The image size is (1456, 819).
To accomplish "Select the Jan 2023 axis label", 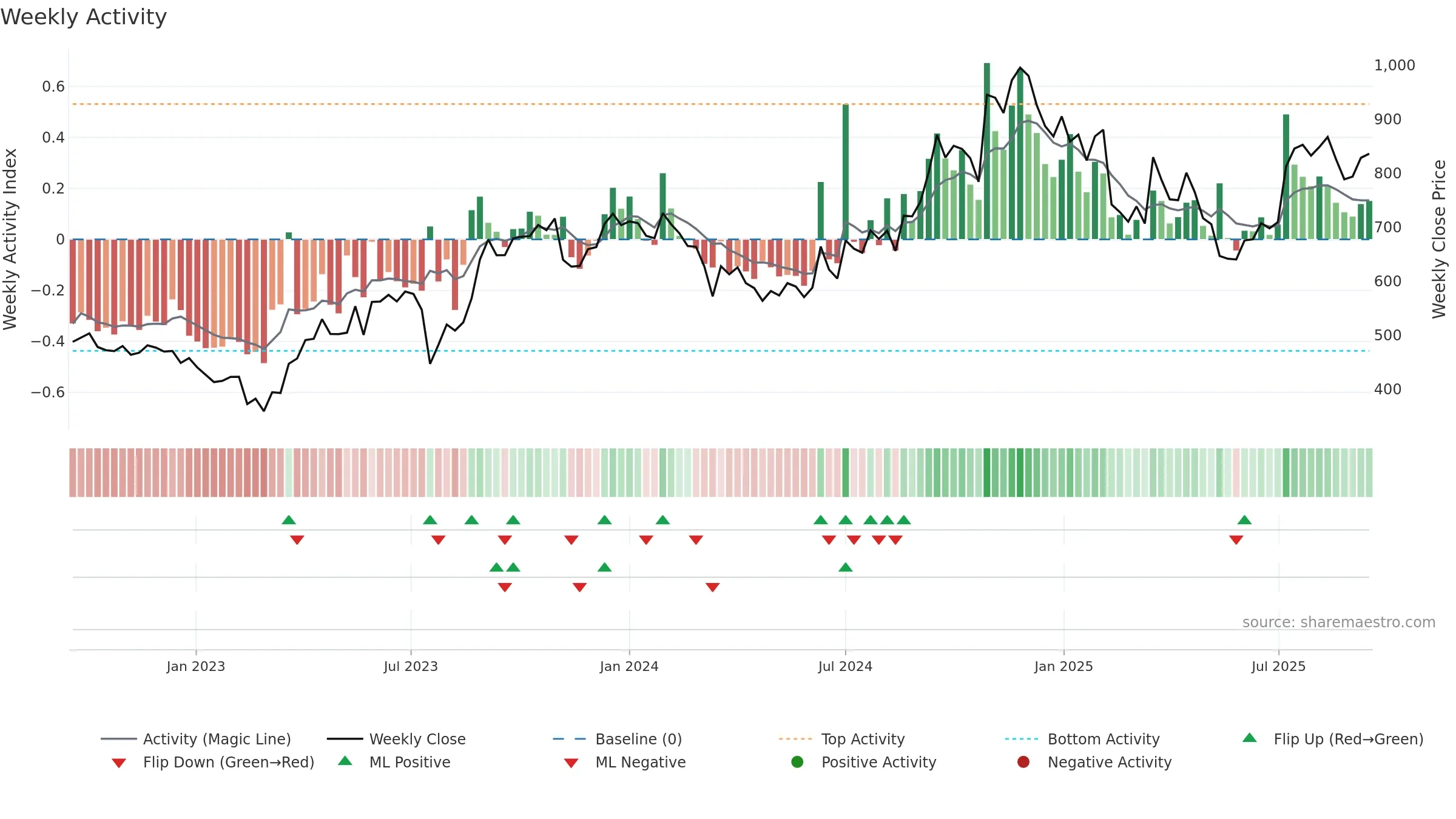I will [x=196, y=666].
